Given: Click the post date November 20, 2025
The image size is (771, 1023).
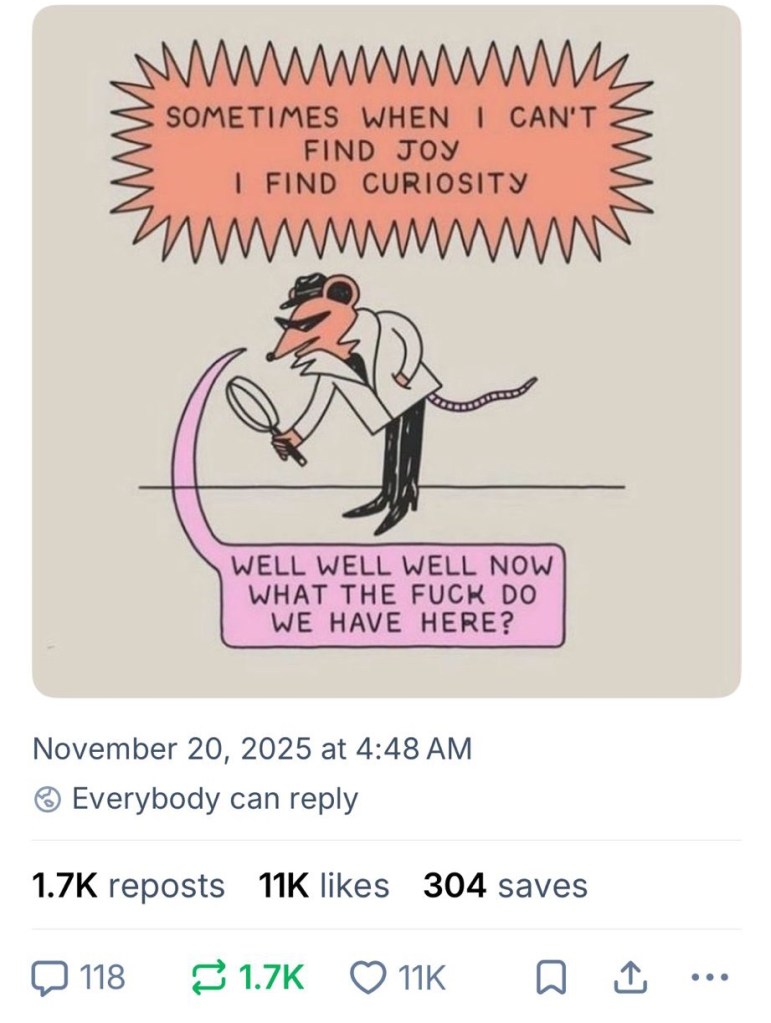Looking at the screenshot, I should click(252, 748).
